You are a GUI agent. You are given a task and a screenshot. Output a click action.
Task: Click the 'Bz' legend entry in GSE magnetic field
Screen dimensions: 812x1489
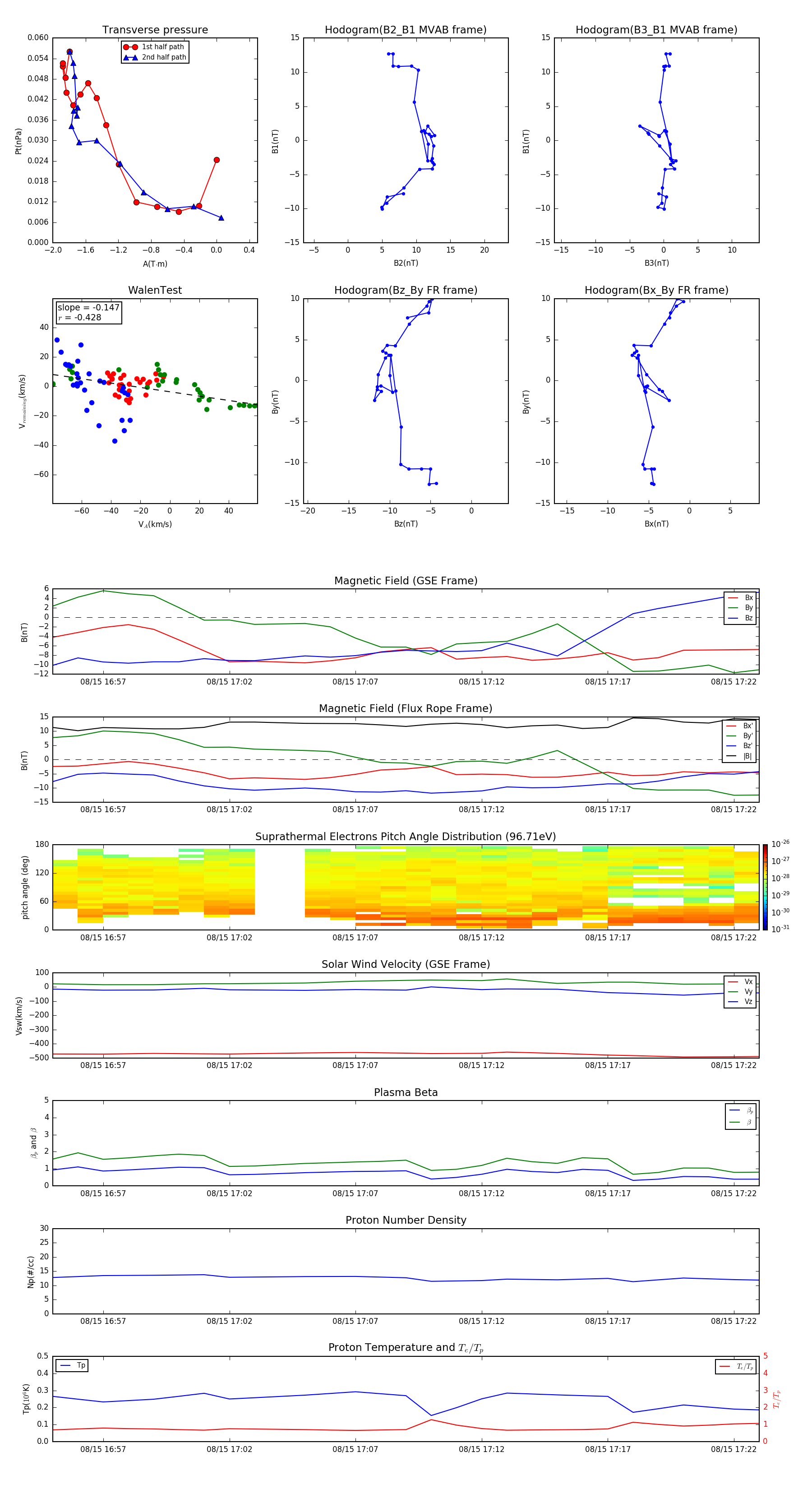pos(740,618)
